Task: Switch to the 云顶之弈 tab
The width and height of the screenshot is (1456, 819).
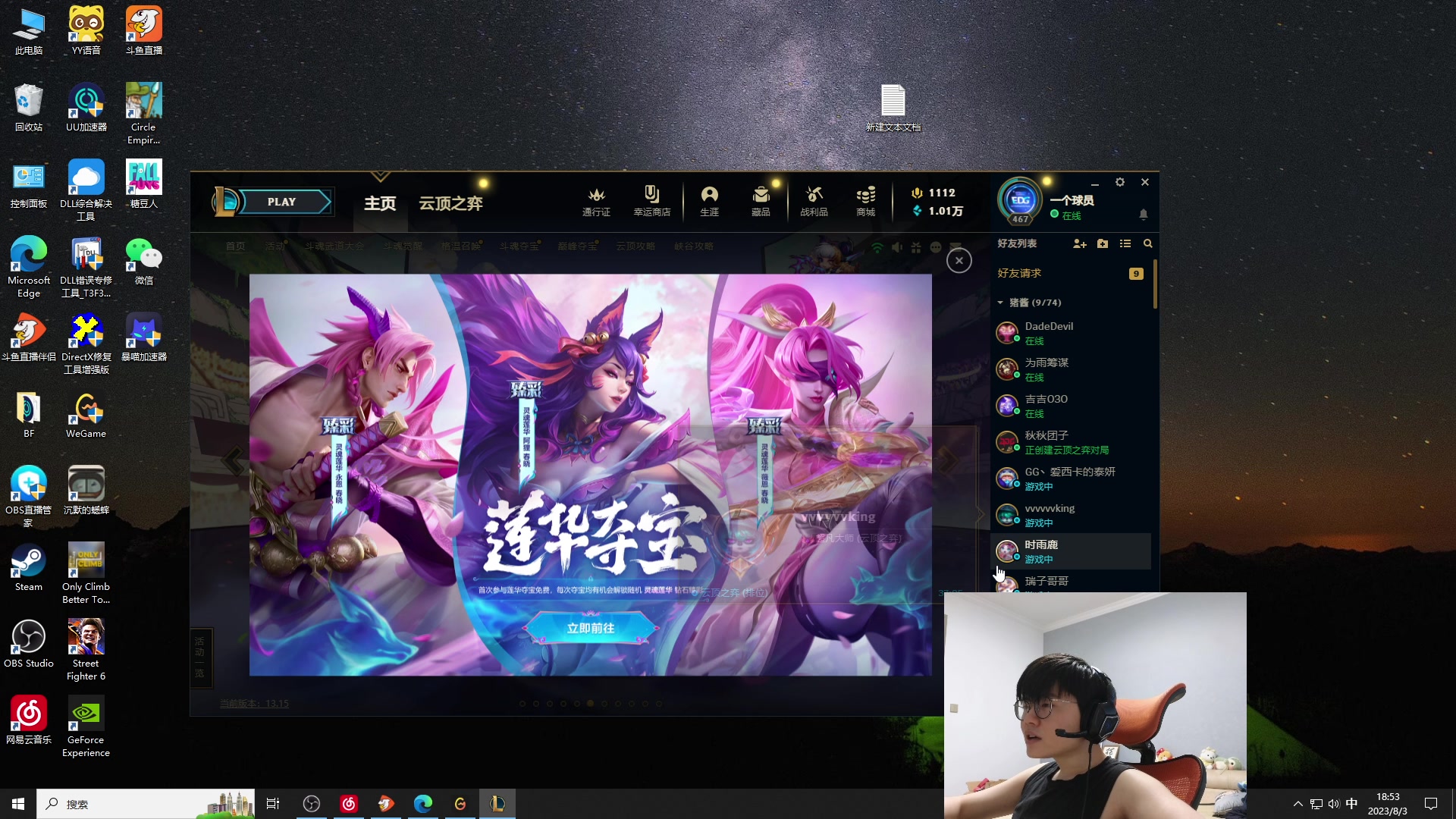Action: pos(451,203)
